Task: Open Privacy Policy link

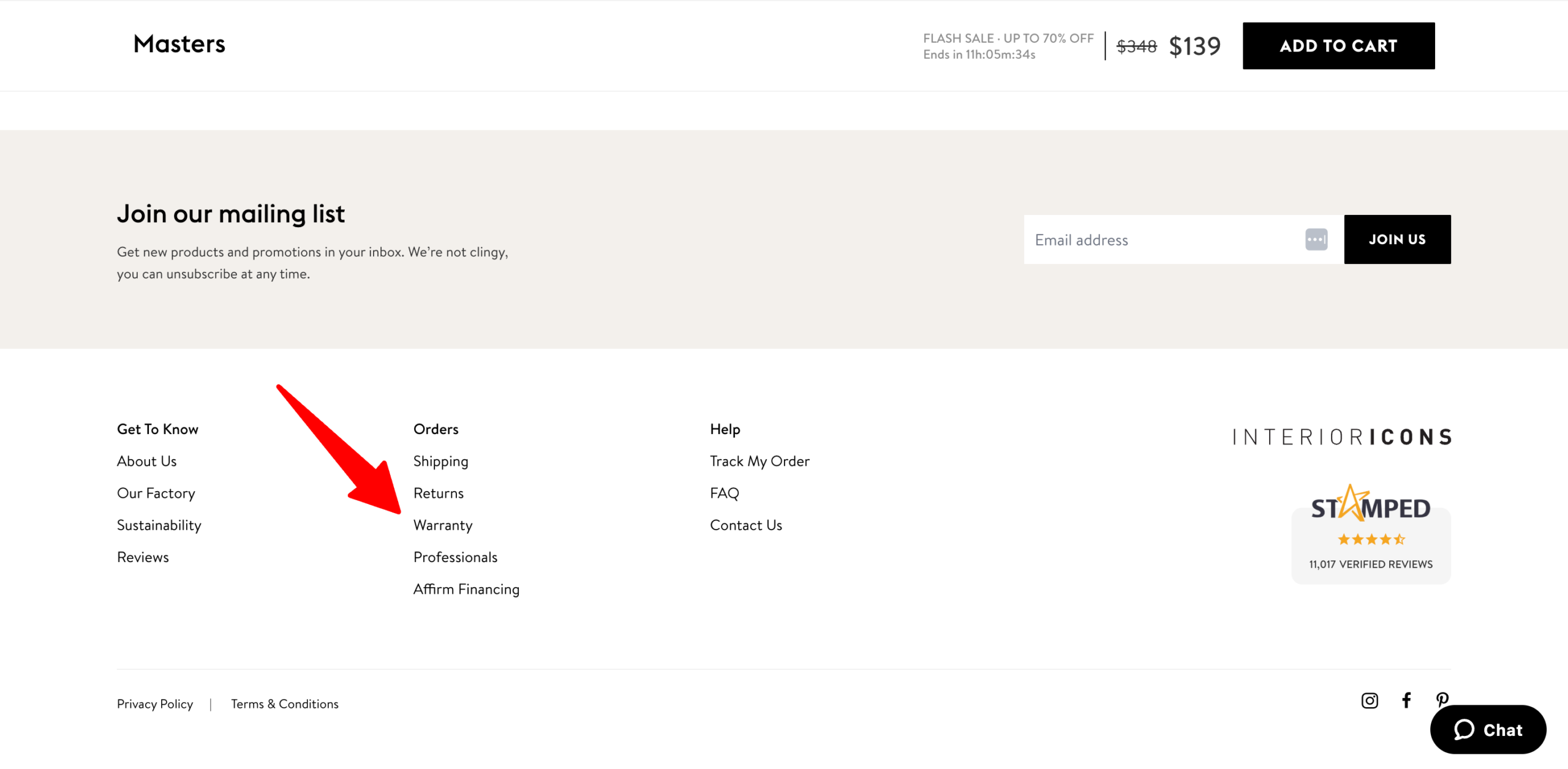Action: point(155,704)
